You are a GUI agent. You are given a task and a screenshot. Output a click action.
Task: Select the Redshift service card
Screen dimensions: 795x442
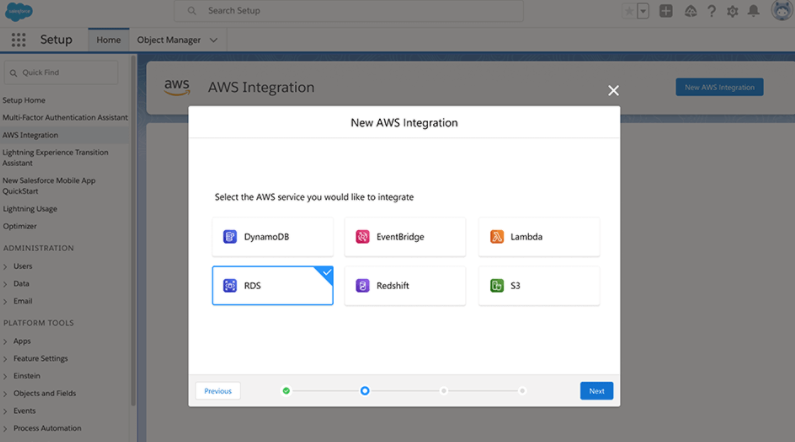tap(405, 285)
